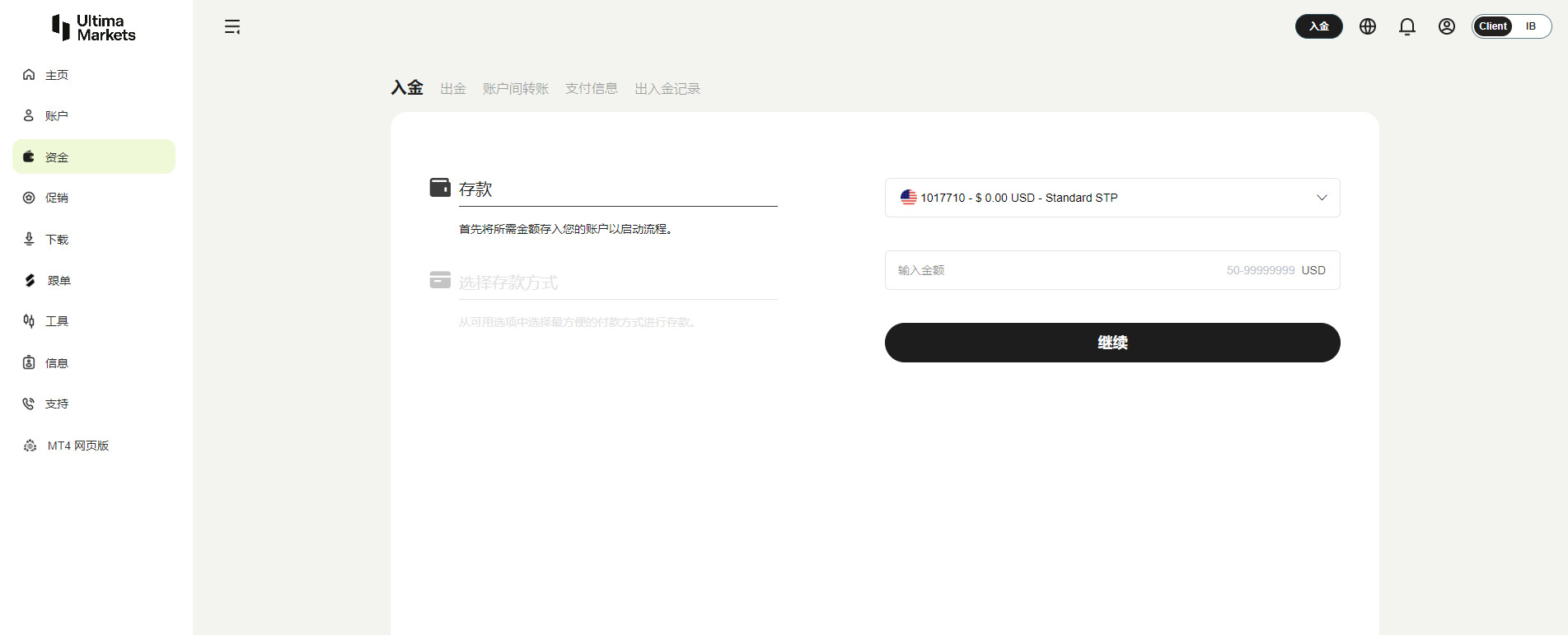Open MT4 网页版 web terminal

[77, 446]
